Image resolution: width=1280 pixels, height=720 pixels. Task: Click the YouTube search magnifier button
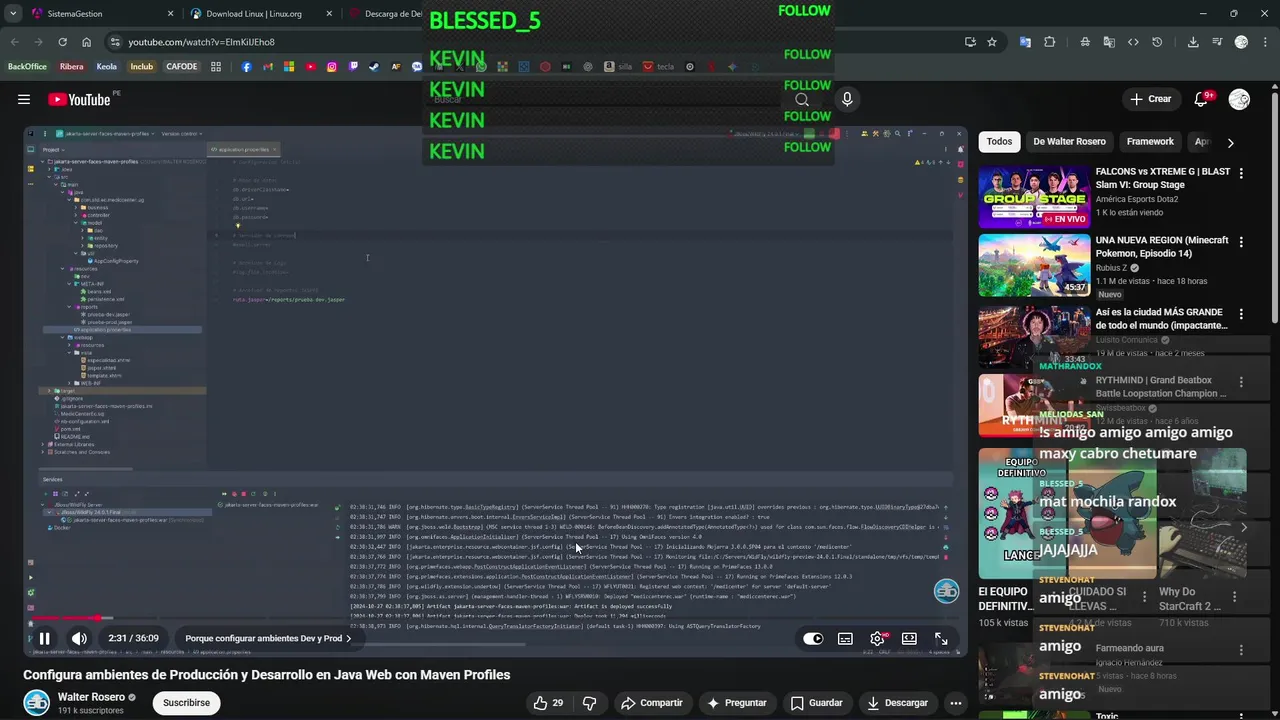pos(802,99)
